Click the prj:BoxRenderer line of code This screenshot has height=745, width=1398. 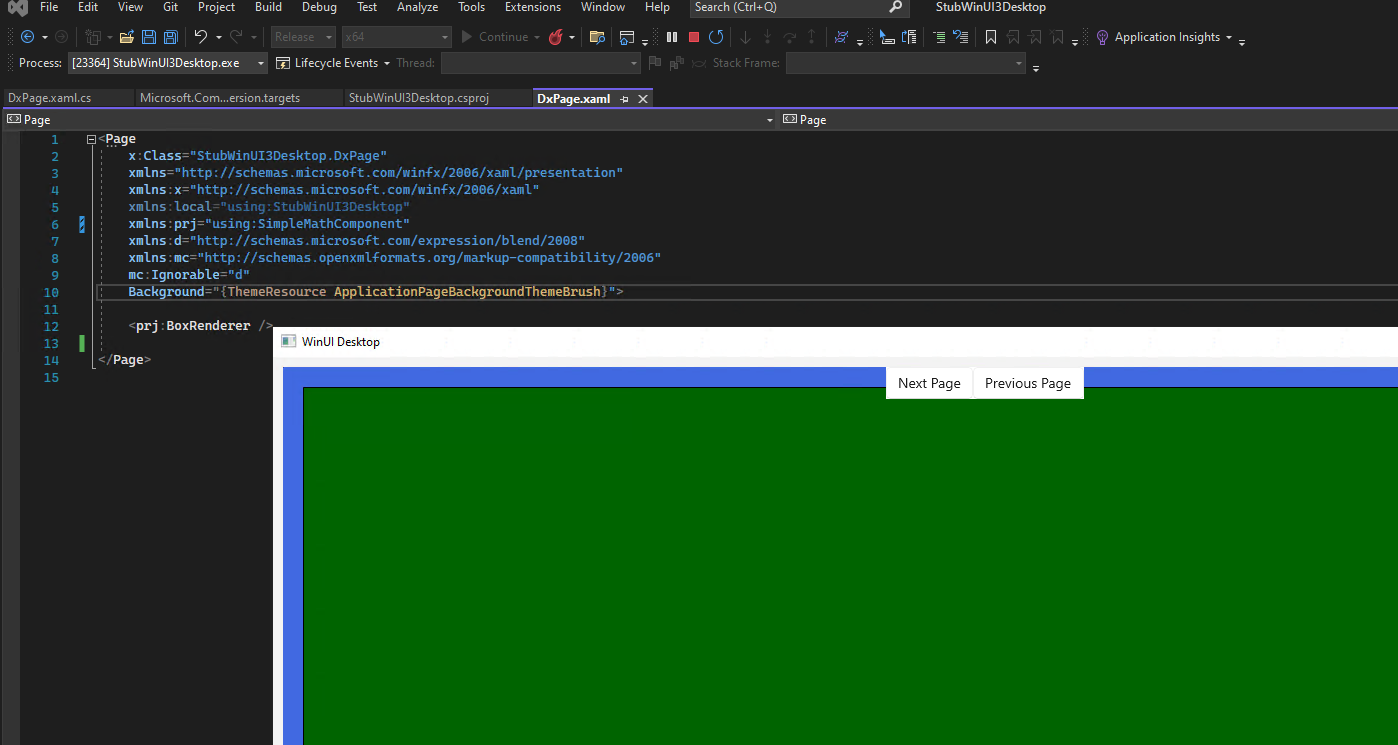tap(200, 326)
